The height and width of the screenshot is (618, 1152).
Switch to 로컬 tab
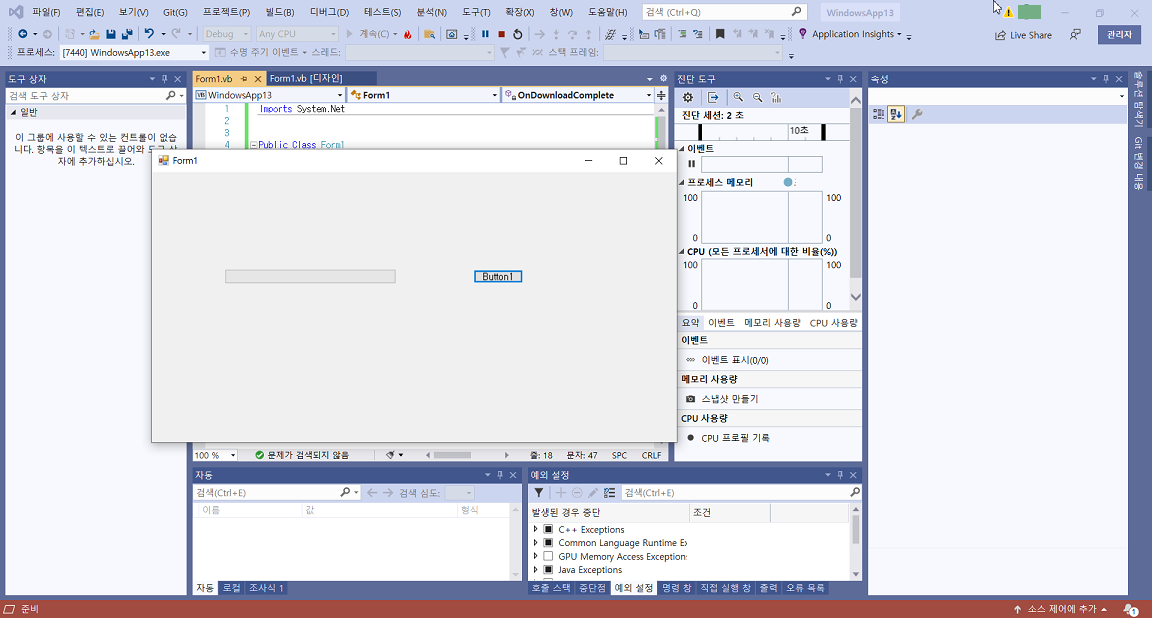pyautogui.click(x=231, y=588)
